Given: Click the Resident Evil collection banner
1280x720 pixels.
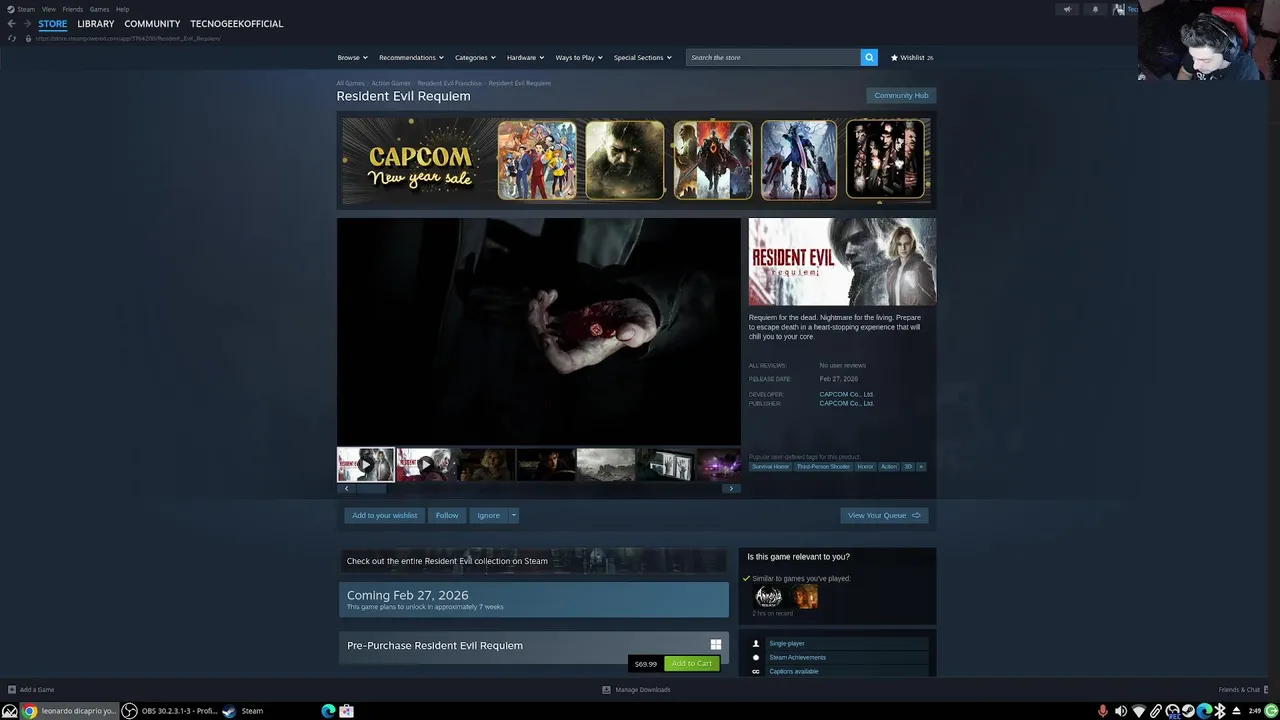Looking at the screenshot, I should pyautogui.click(x=533, y=561).
